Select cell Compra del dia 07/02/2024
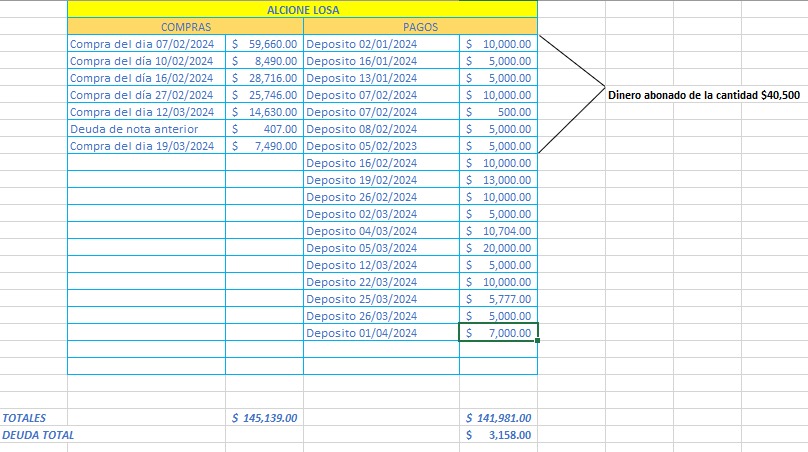 [x=146, y=44]
